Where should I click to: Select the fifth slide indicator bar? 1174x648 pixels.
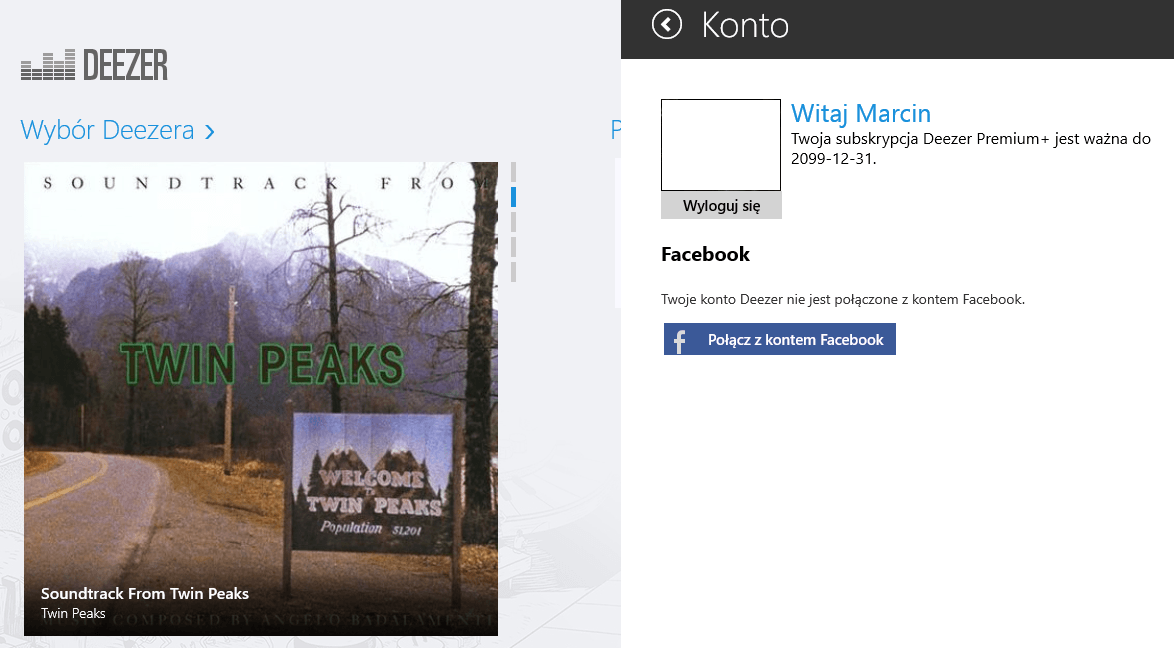[514, 272]
